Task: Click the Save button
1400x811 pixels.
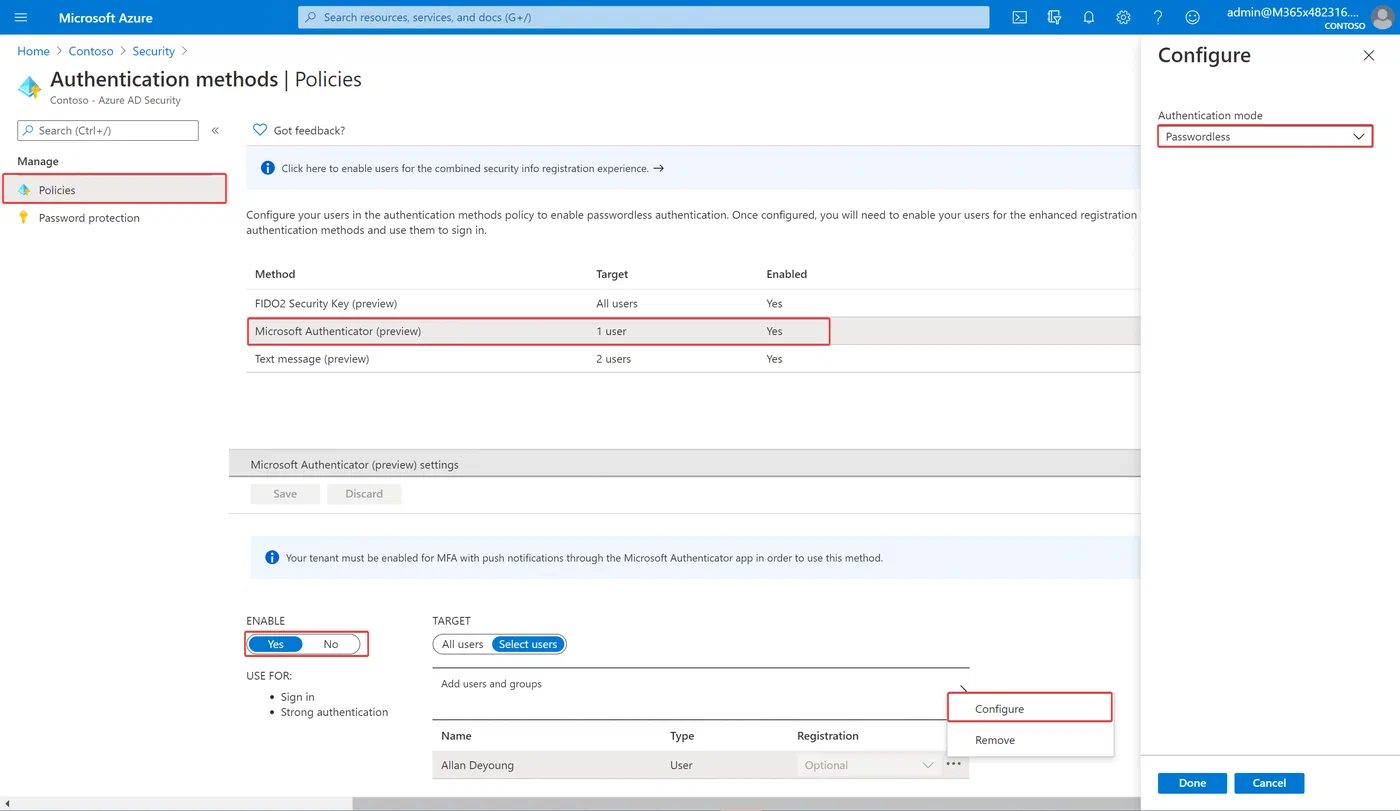Action: (285, 494)
